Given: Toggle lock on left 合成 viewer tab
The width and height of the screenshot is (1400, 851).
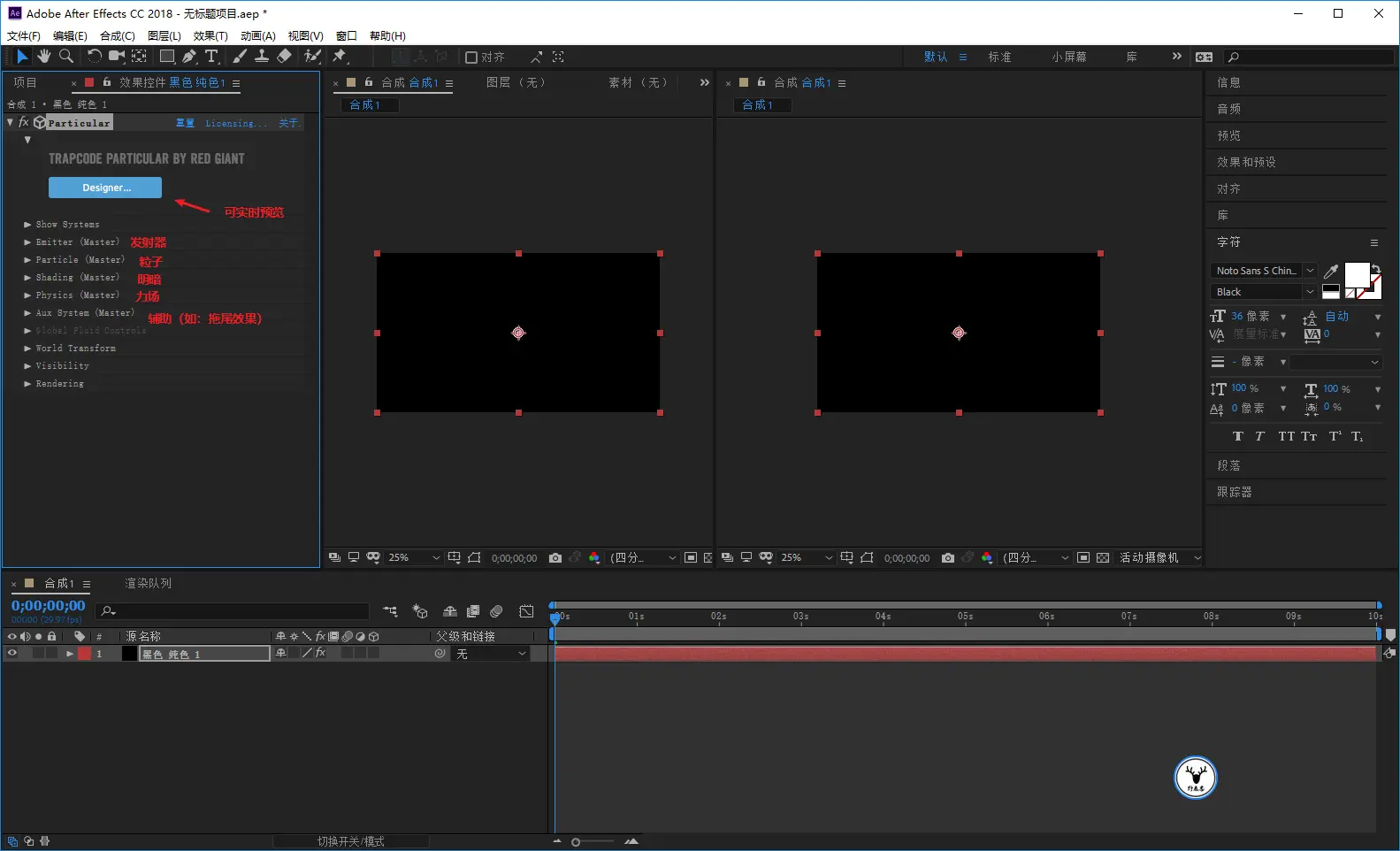Looking at the screenshot, I should click(368, 82).
